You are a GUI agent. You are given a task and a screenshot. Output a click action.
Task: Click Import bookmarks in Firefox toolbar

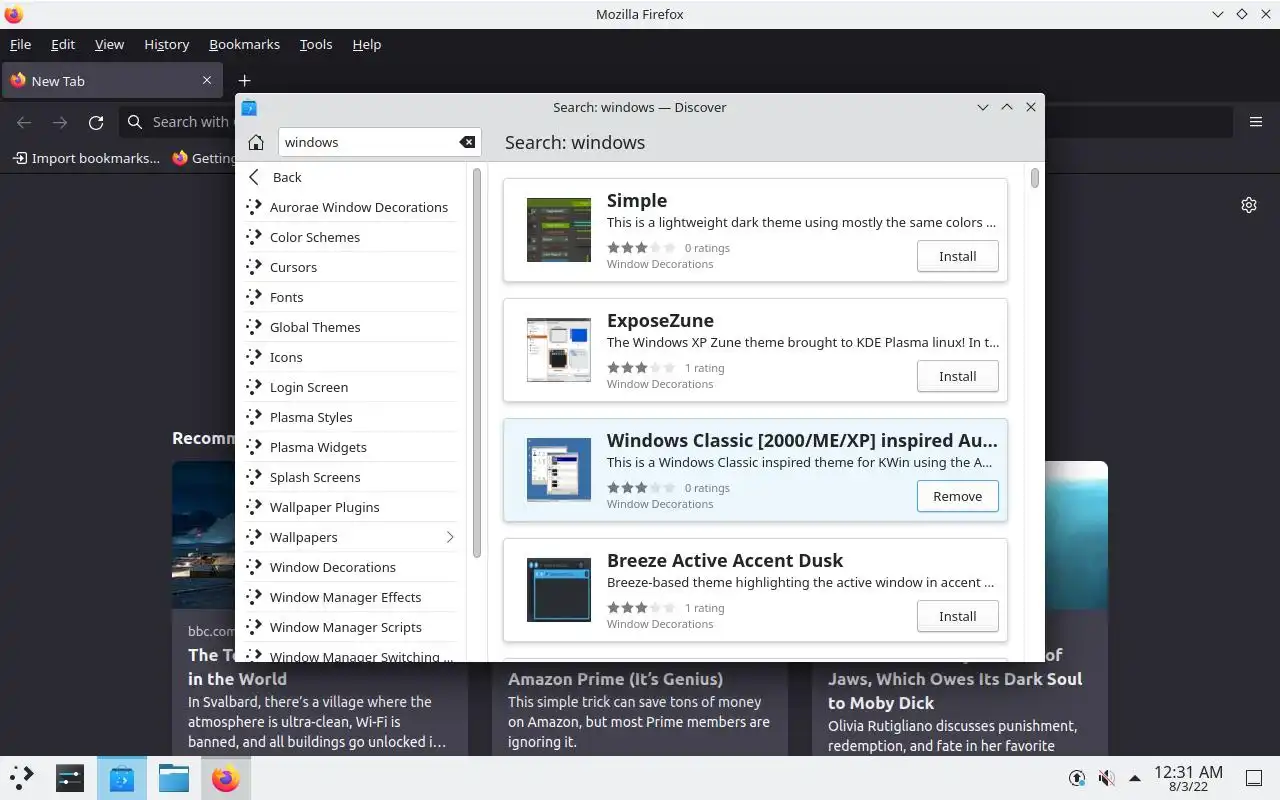[86, 158]
